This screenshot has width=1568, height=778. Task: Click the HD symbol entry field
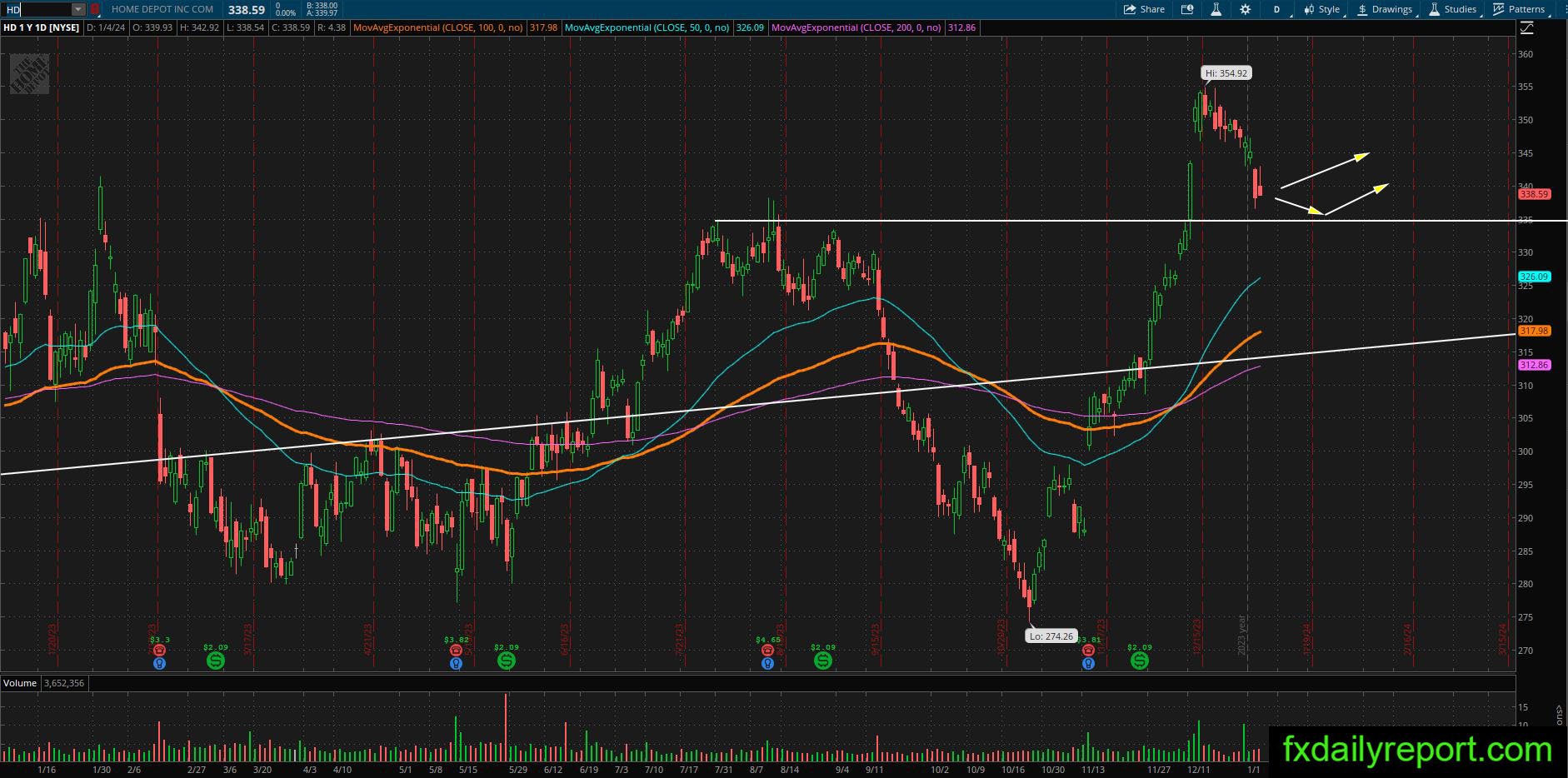point(35,10)
